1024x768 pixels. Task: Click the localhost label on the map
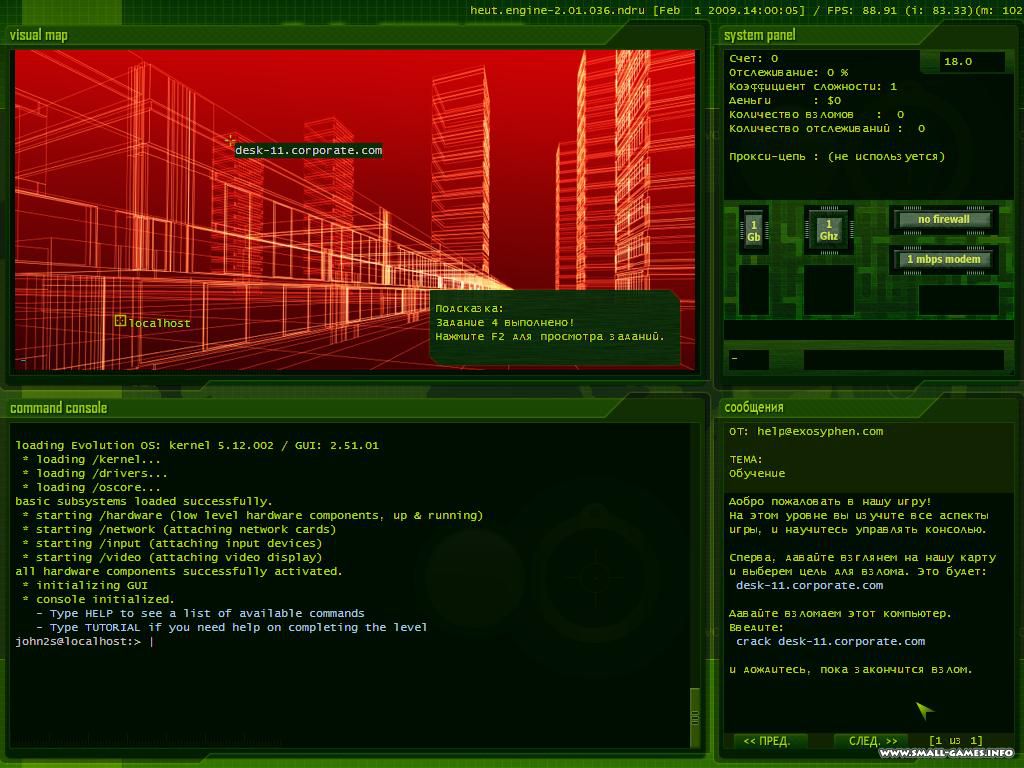click(159, 323)
